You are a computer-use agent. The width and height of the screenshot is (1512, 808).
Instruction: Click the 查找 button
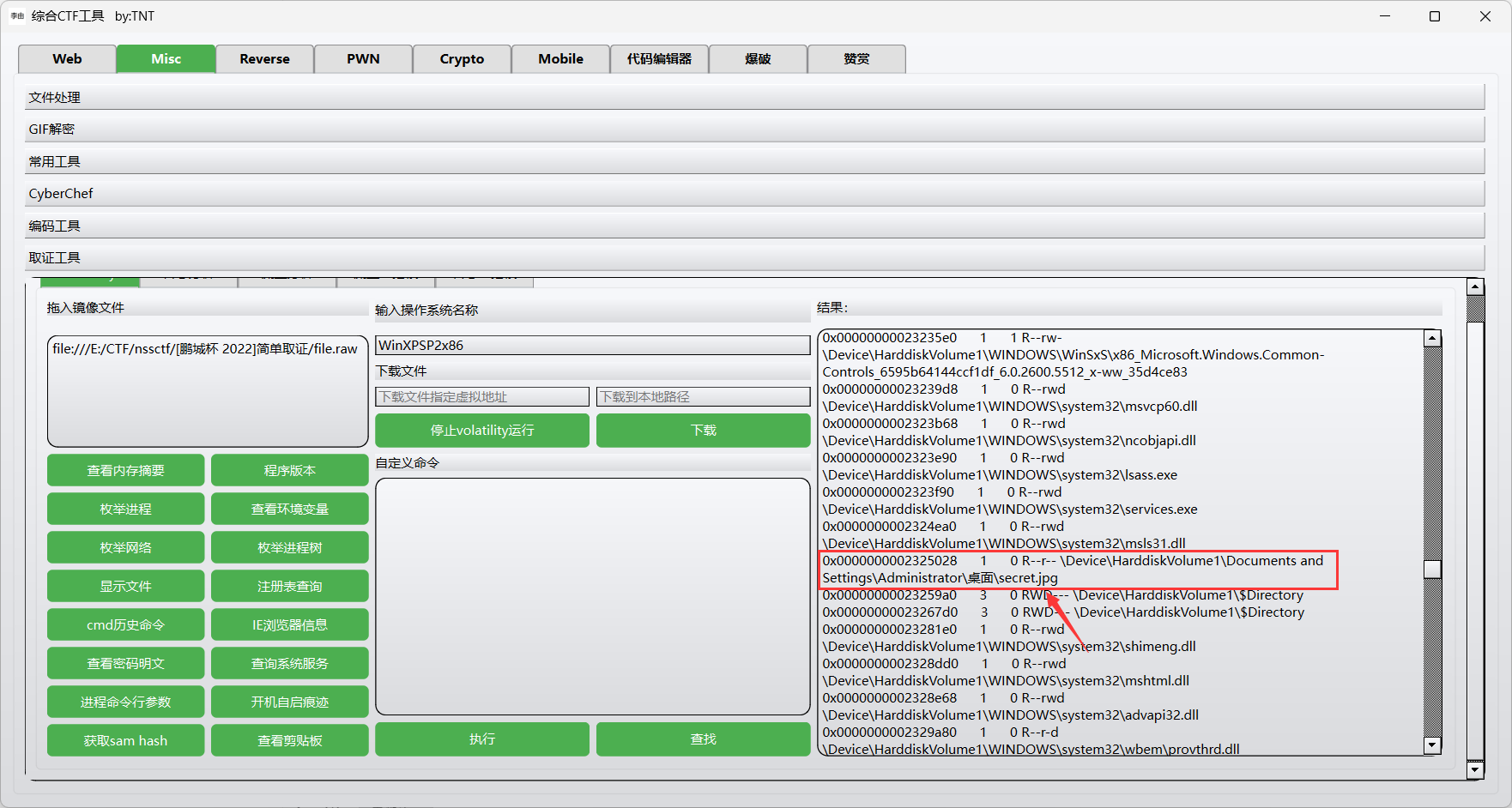click(x=704, y=739)
